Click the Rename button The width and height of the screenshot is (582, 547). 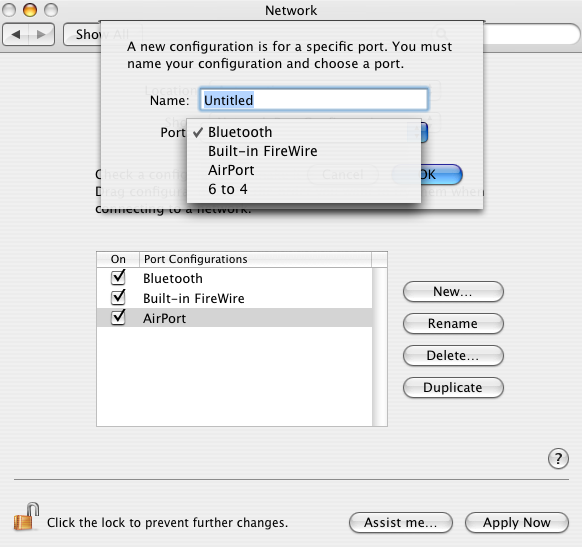453,324
